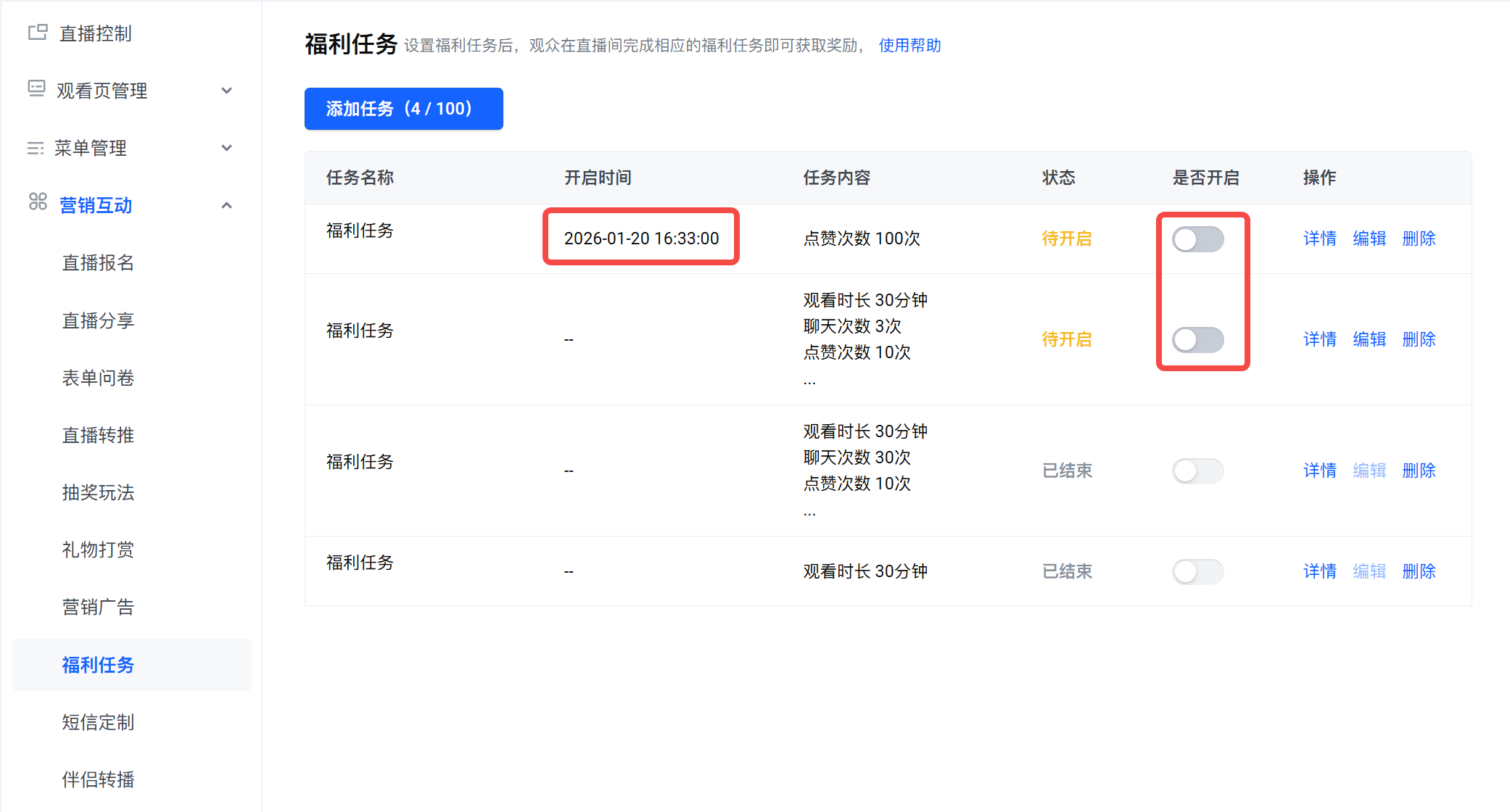Enable the first 福利任务 toggle switch
The image size is (1510, 812).
click(x=1197, y=239)
